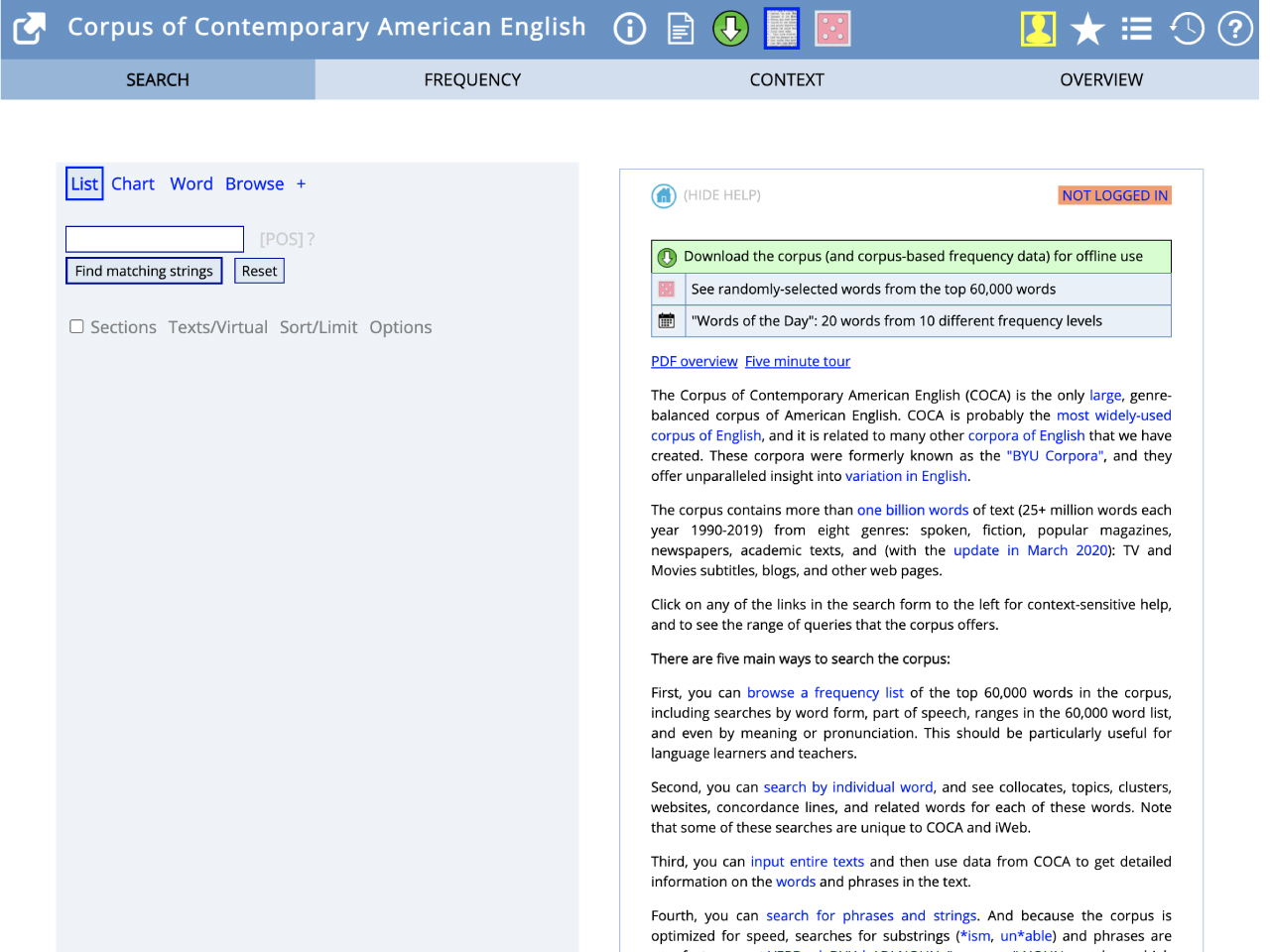Image resolution: width=1270 pixels, height=952 pixels.
Task: Open the document page icon in the header
Action: (681, 29)
